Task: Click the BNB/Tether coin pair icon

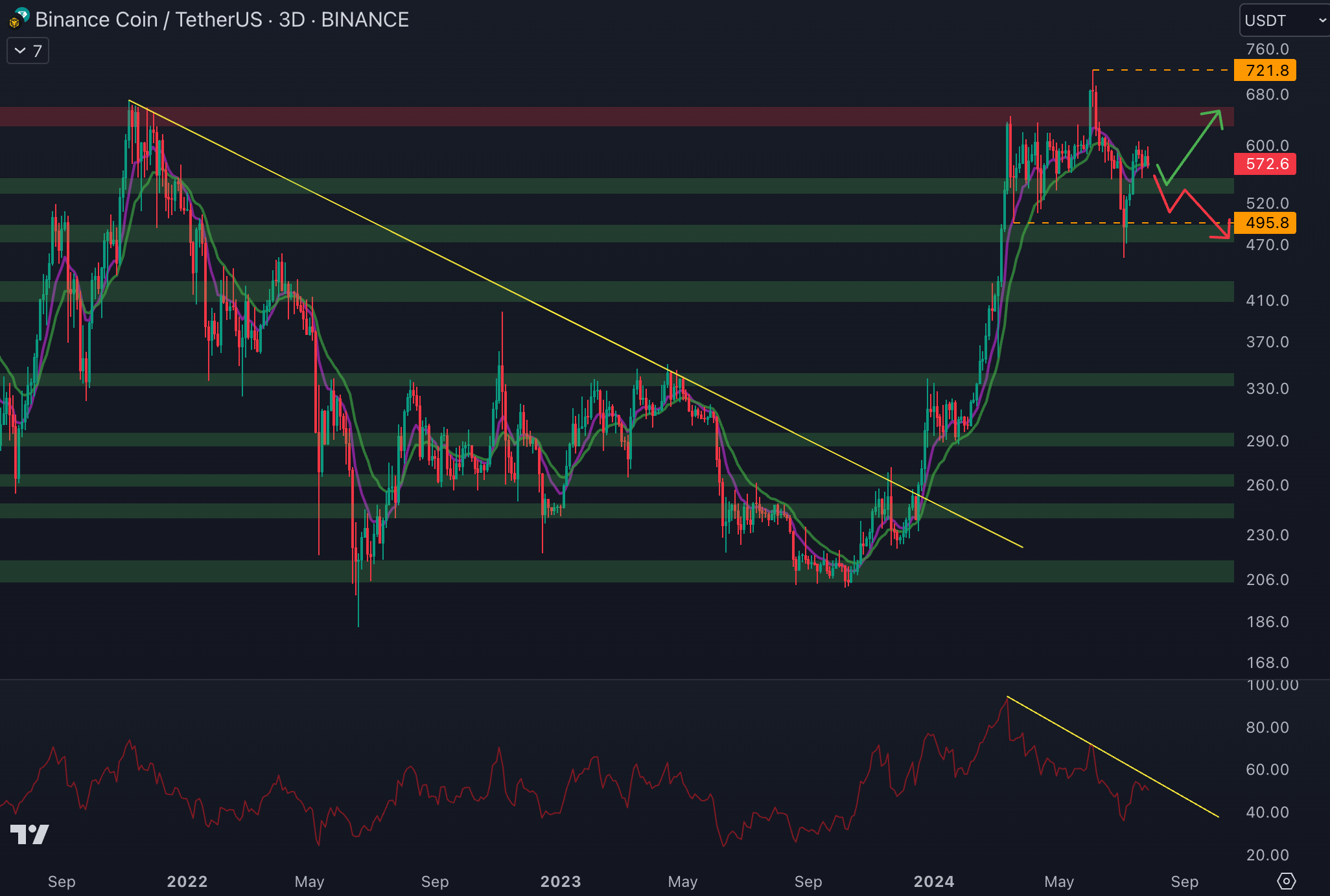Action: pyautogui.click(x=18, y=18)
